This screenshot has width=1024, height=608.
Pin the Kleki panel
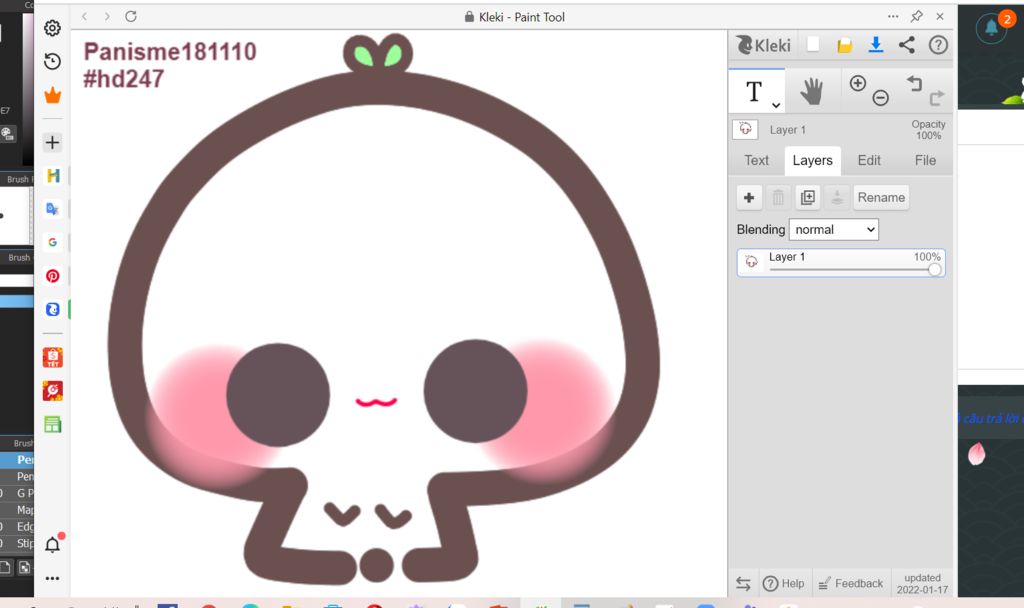pyautogui.click(x=917, y=16)
